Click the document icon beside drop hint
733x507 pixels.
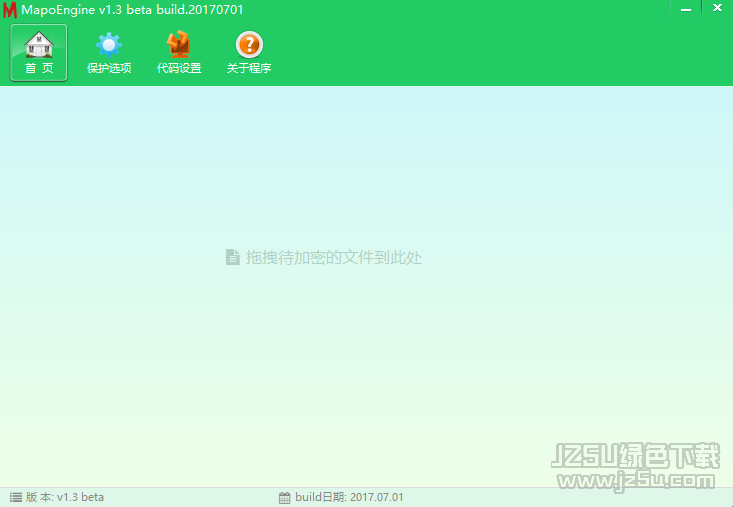click(x=232, y=257)
